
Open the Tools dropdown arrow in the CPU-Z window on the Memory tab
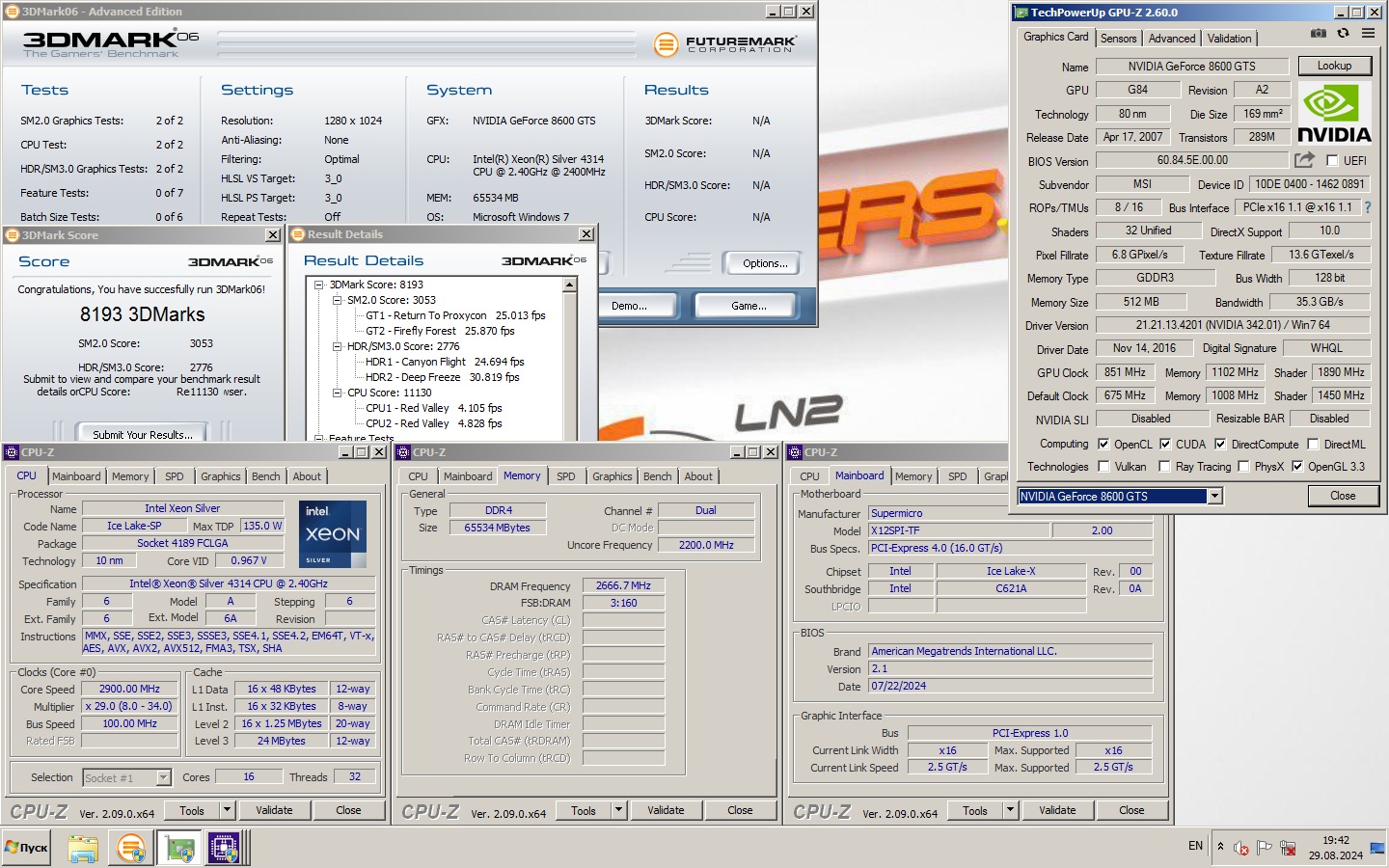click(x=619, y=810)
